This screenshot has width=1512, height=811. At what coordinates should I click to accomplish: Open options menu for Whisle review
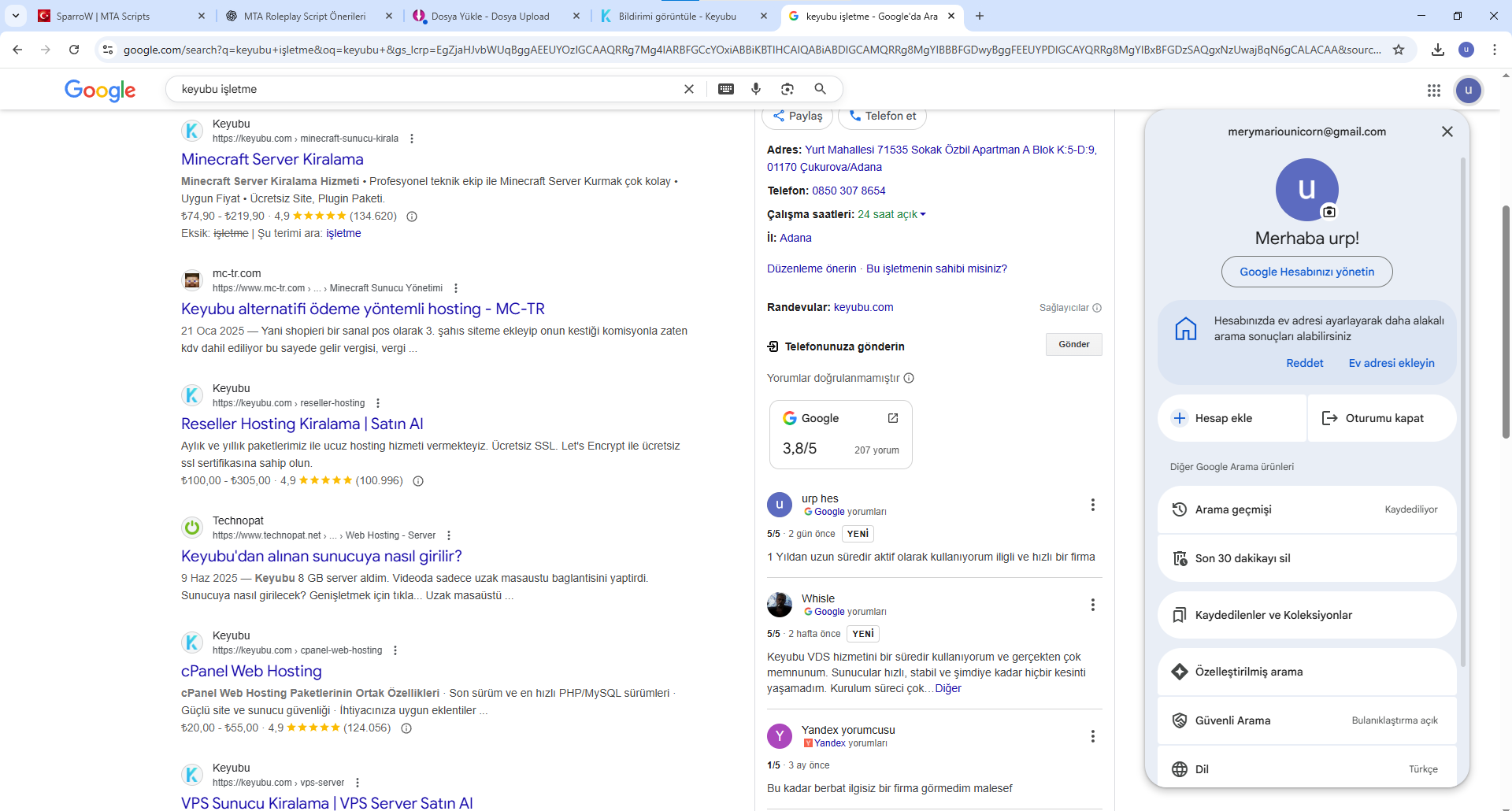1093,605
